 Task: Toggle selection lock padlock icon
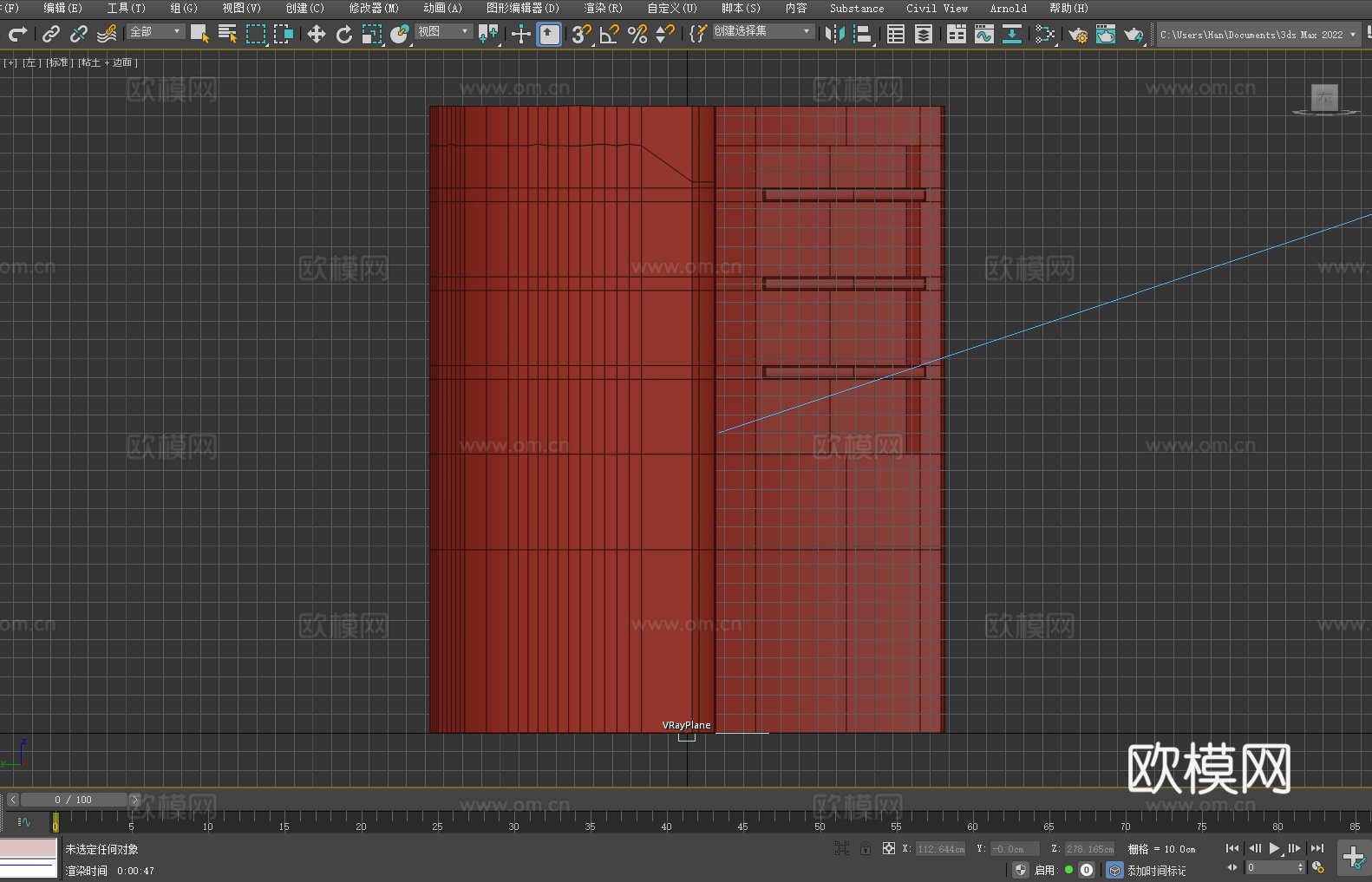[866, 848]
